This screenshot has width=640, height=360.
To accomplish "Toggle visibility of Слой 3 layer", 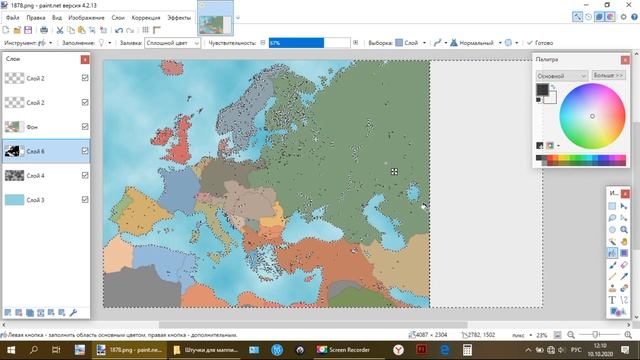I will pos(85,200).
